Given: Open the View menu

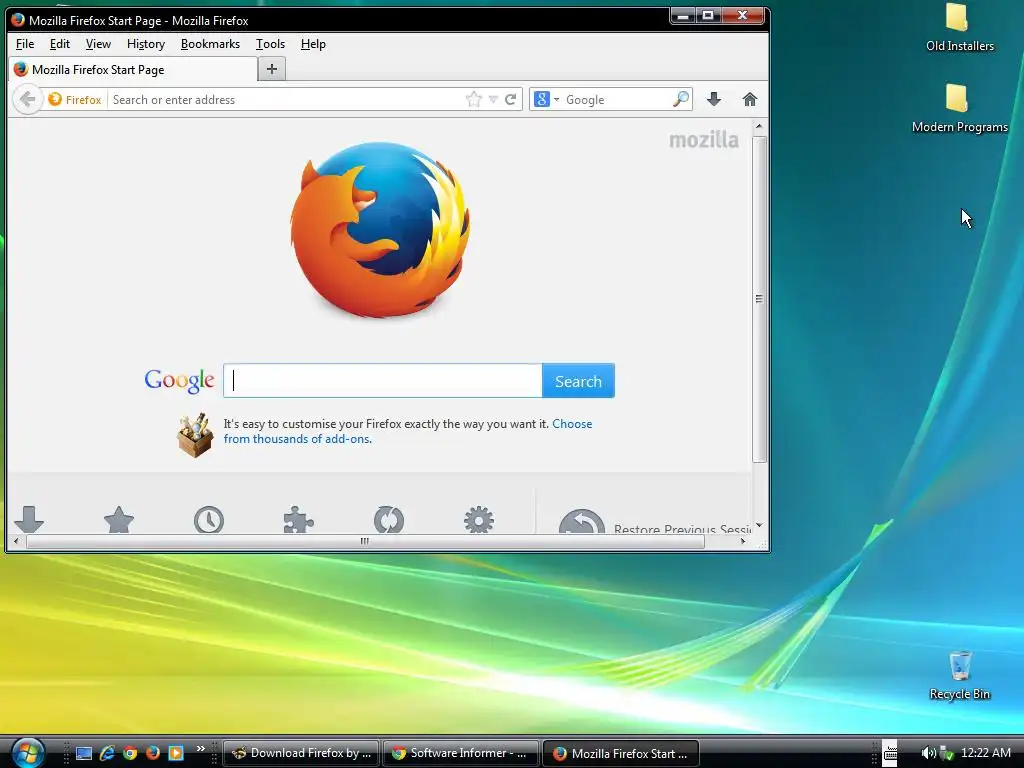Looking at the screenshot, I should [98, 44].
